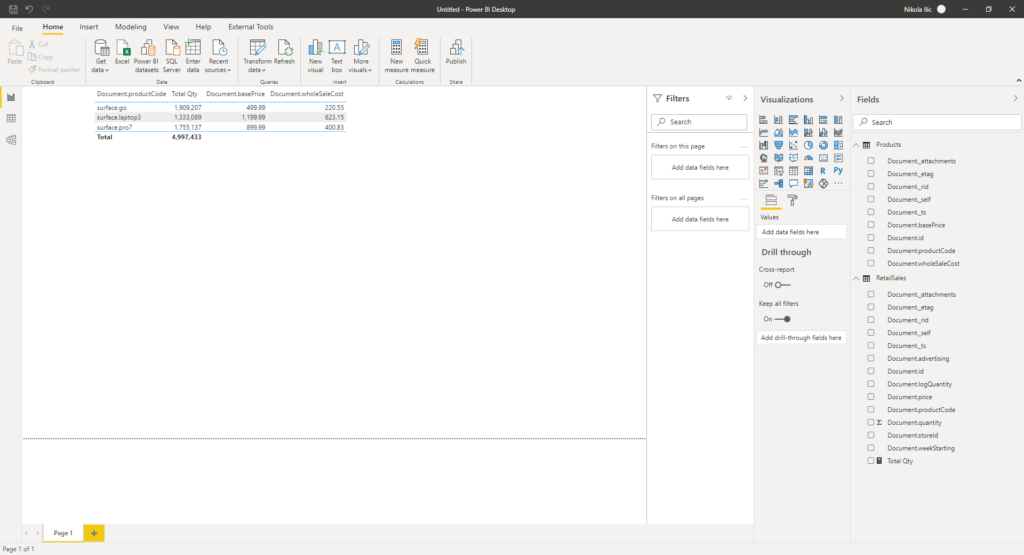Save the report using the floppy icon
This screenshot has height=555, width=1024.
(x=13, y=9)
